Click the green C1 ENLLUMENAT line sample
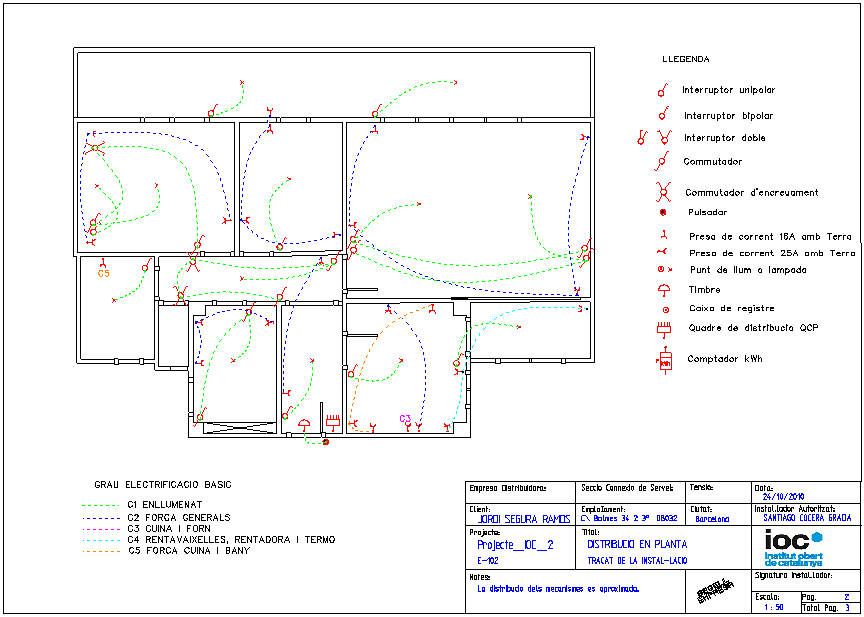 point(101,506)
